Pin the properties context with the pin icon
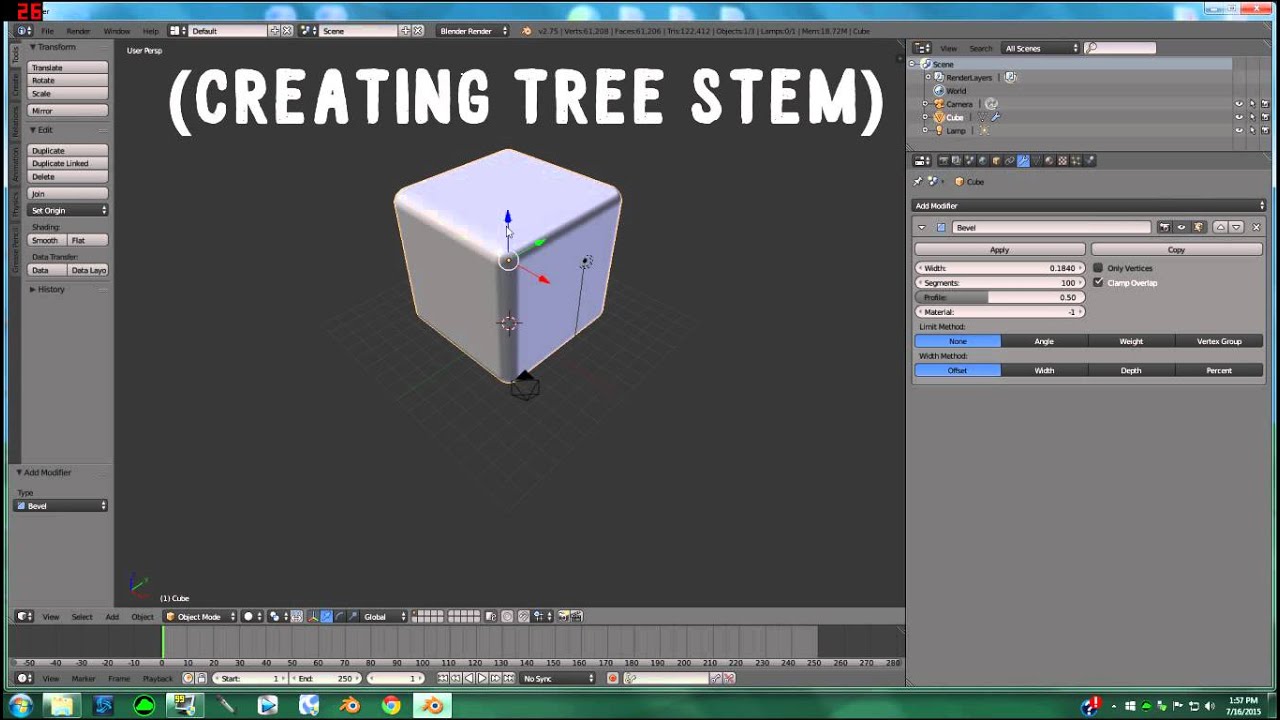The width and height of the screenshot is (1280, 720). (x=918, y=181)
